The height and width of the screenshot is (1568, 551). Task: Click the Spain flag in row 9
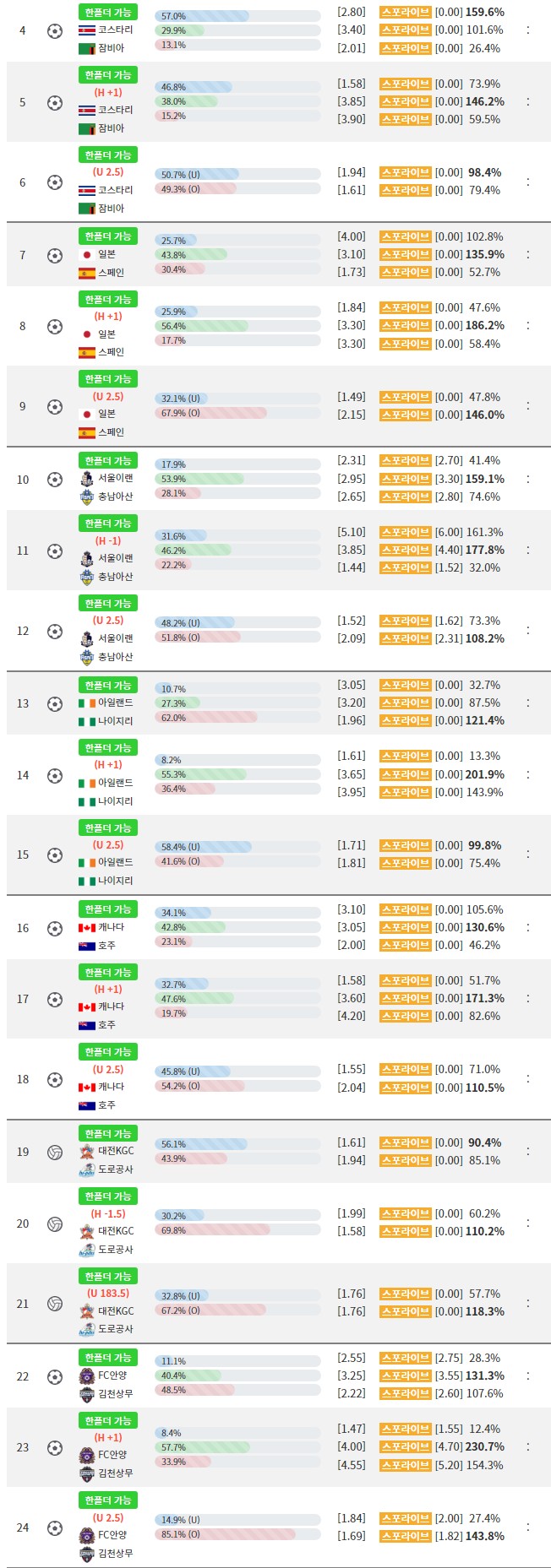(86, 432)
